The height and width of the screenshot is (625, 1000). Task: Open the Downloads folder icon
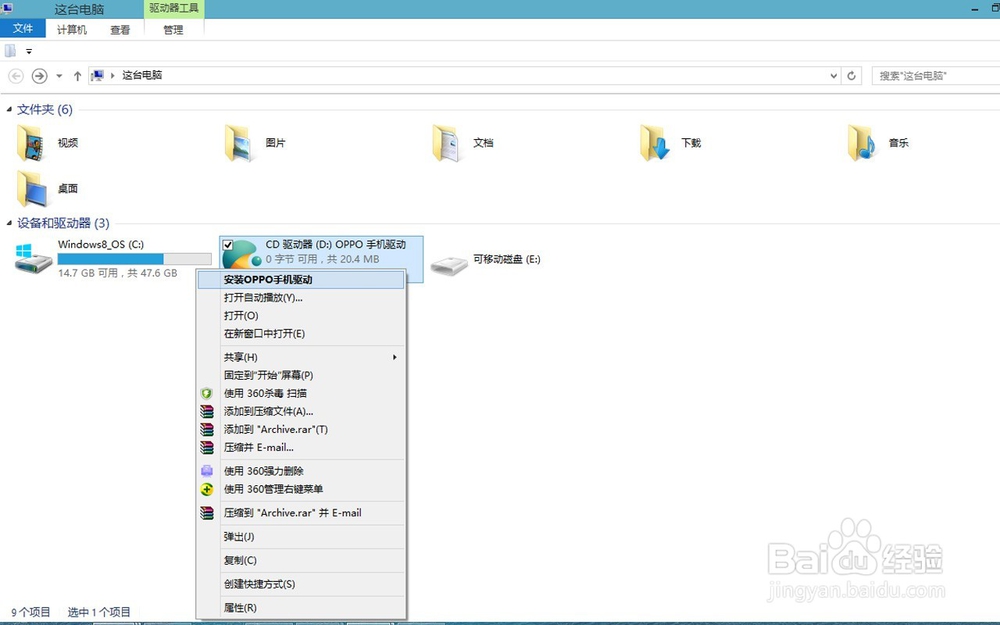[654, 143]
